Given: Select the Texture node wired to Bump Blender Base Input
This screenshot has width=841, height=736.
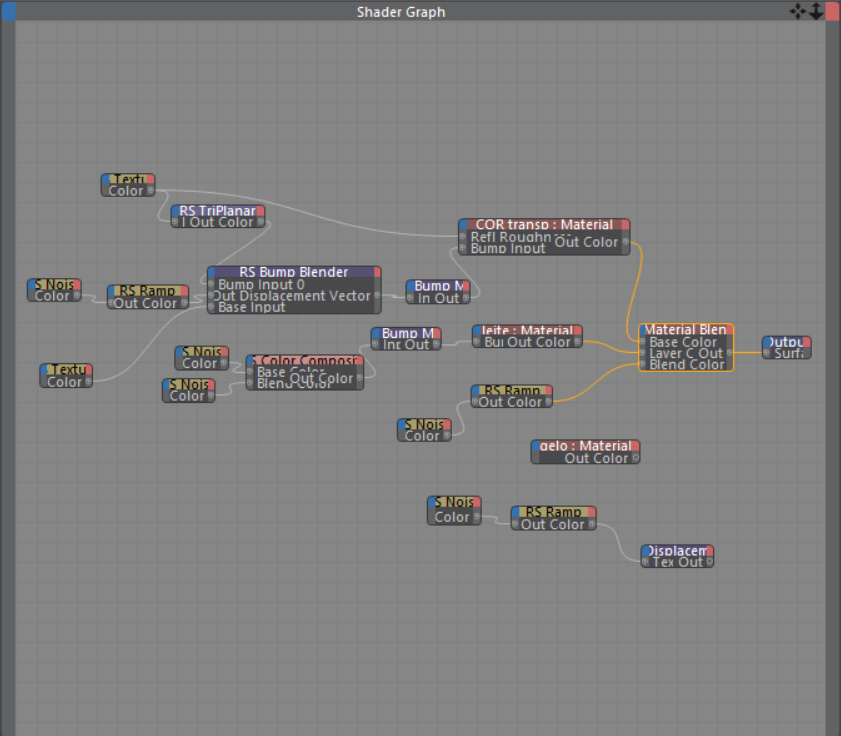Looking at the screenshot, I should click(66, 376).
